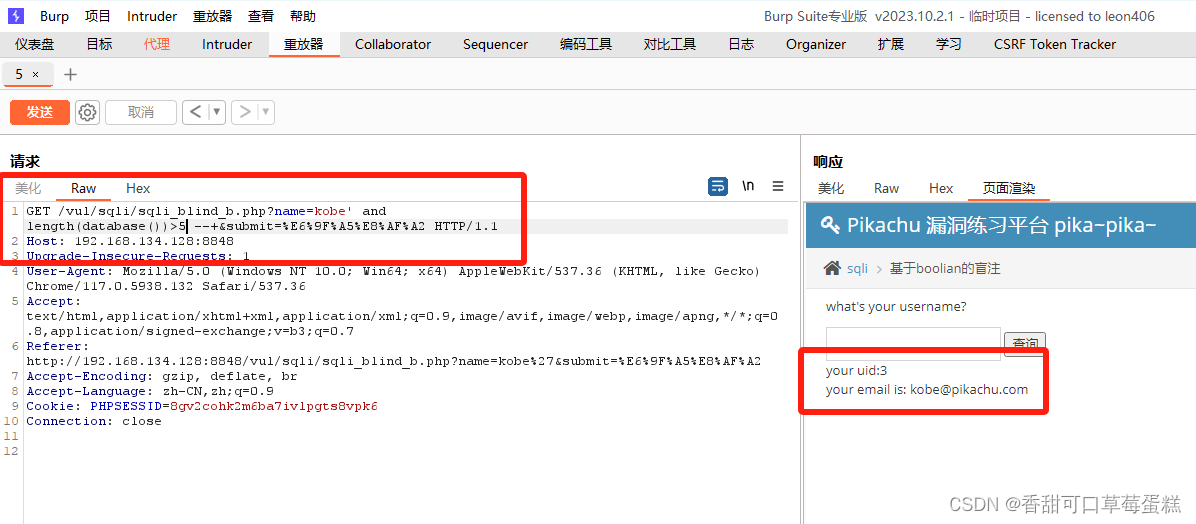Open the 学习 tab
1196x524 pixels.
point(949,44)
